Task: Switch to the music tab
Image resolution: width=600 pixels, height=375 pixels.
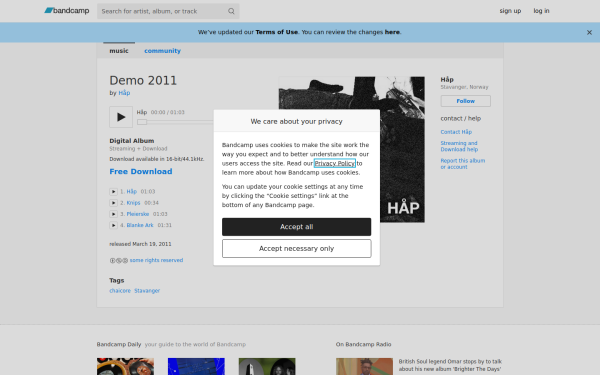Action: click(119, 51)
